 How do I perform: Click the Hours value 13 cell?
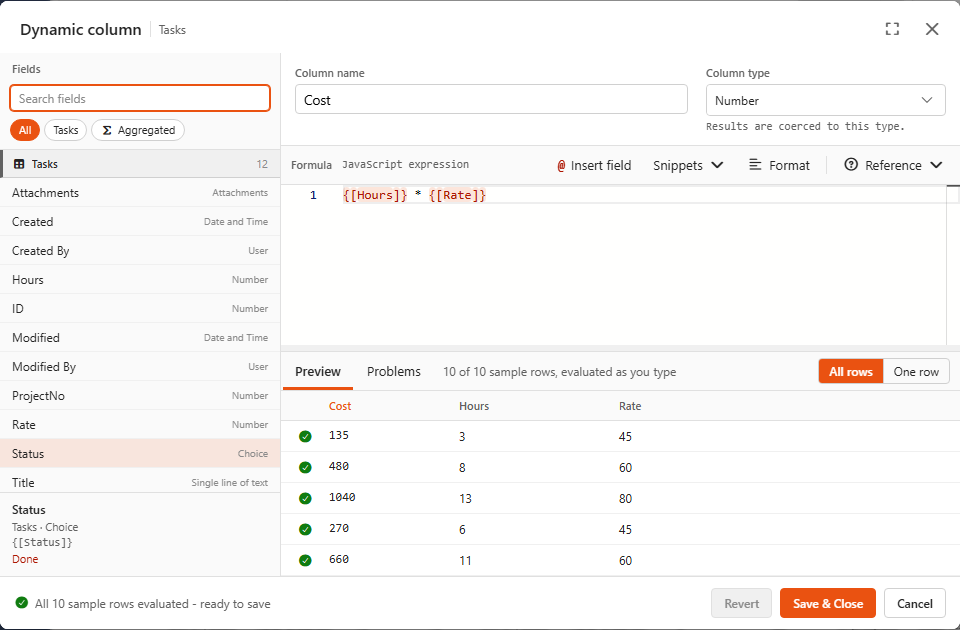(x=465, y=498)
